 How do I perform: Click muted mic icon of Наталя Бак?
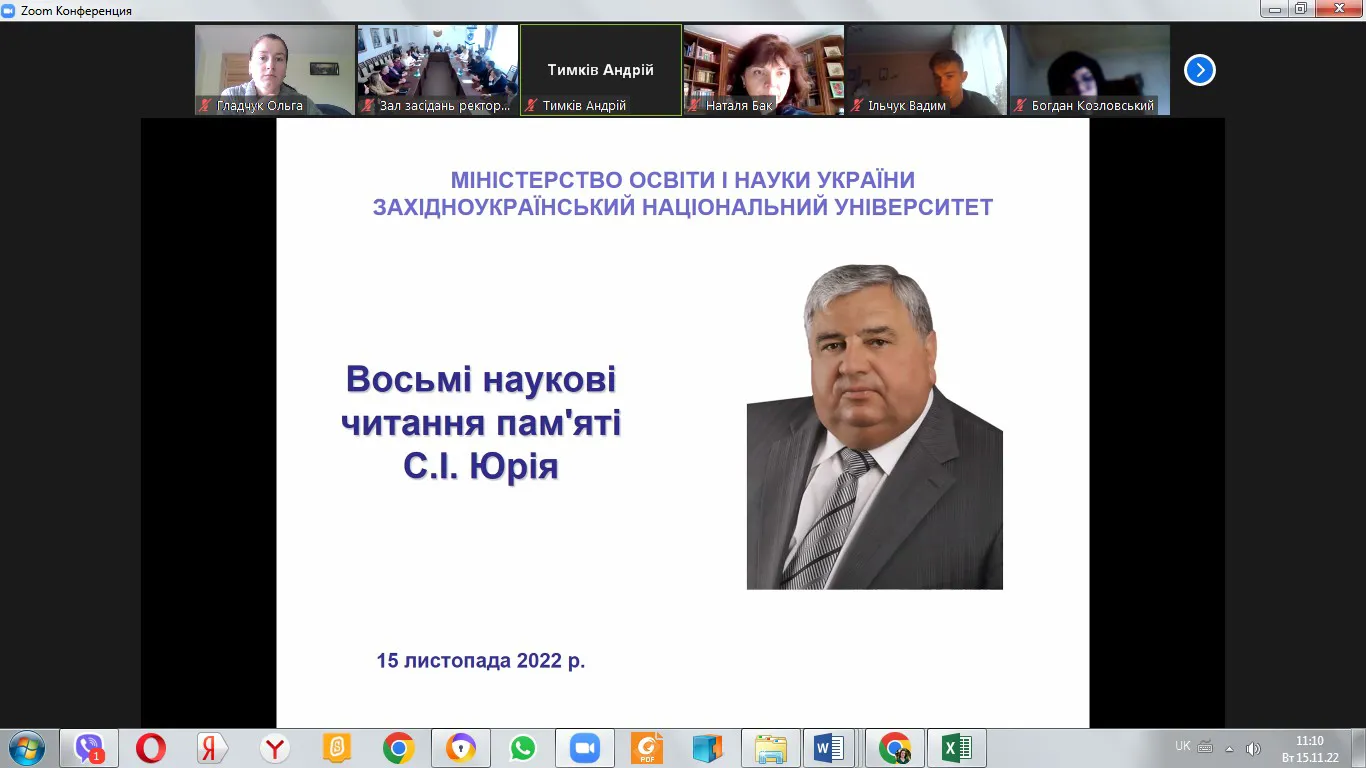tap(695, 105)
